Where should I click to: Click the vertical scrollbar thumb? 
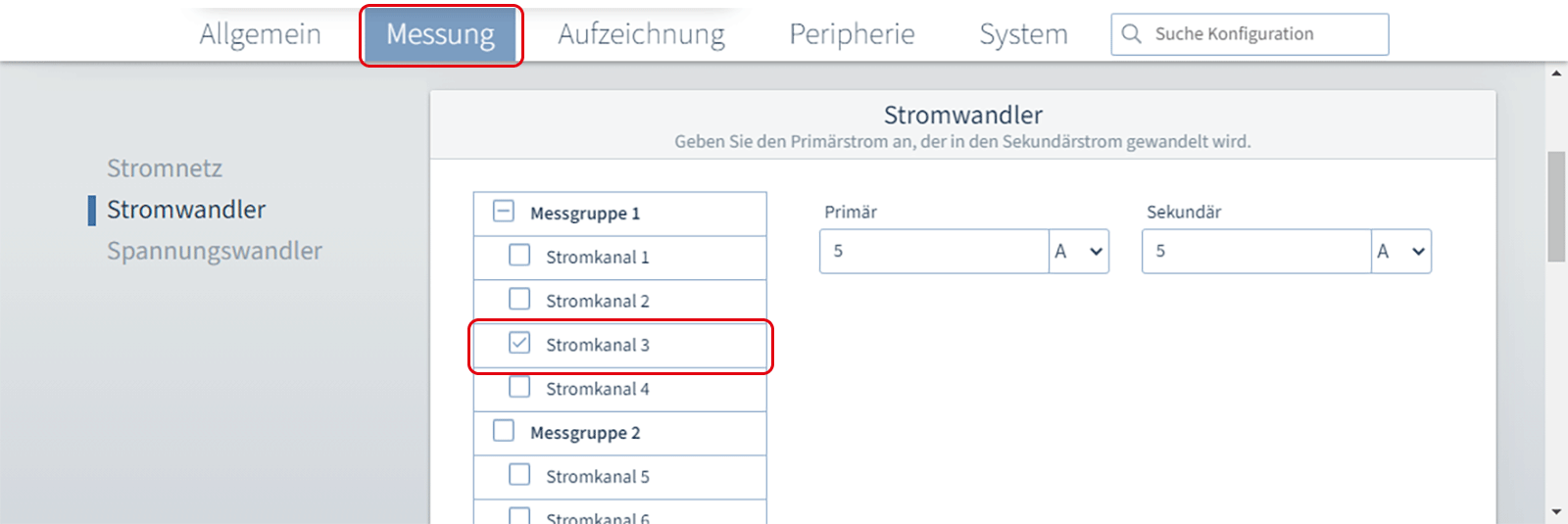[x=1556, y=206]
